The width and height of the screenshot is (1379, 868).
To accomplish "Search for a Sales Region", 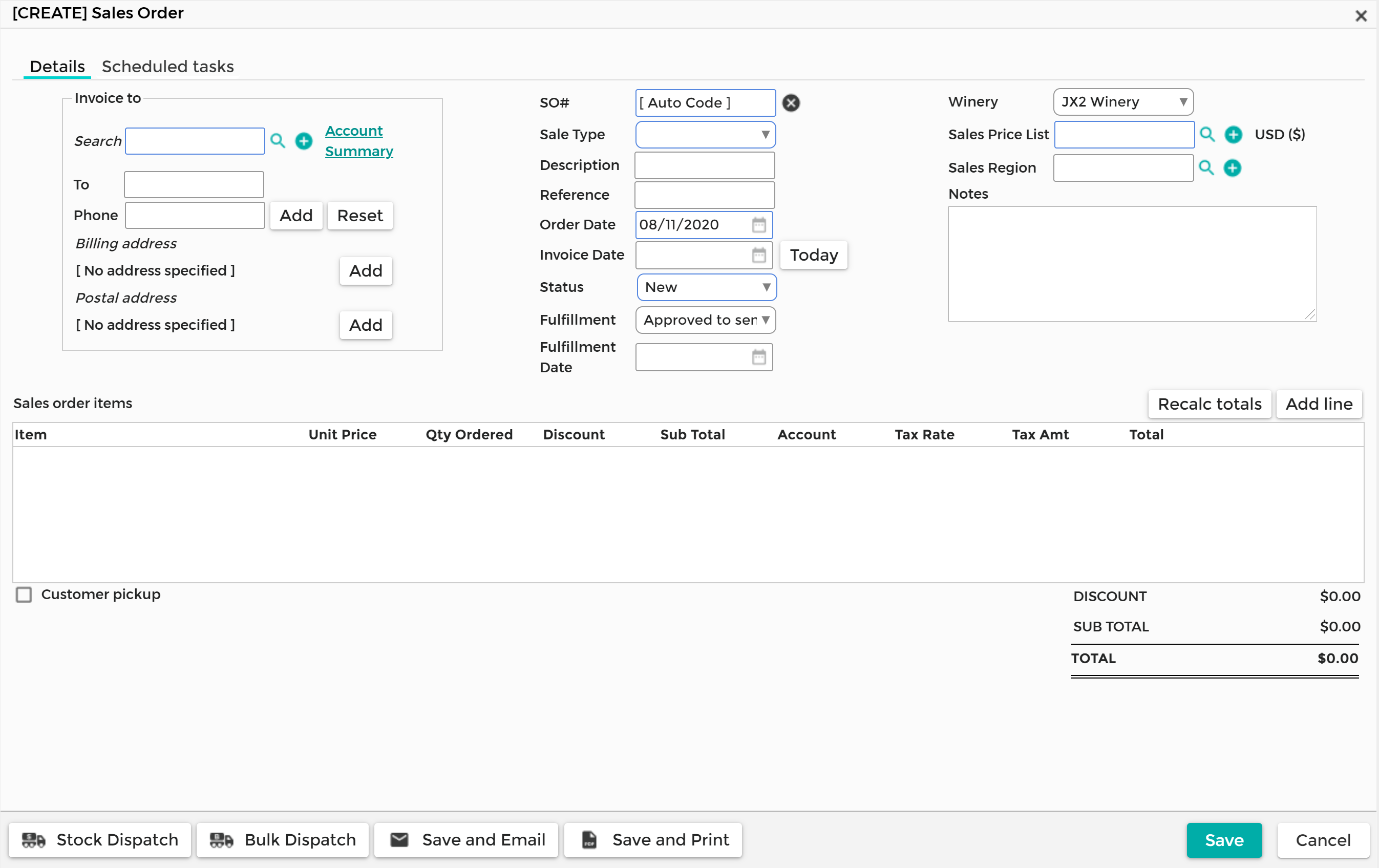I will point(1206,167).
